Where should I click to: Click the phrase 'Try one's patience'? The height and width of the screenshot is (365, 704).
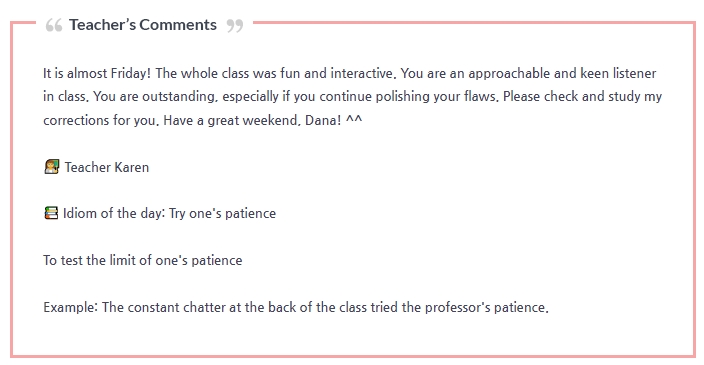tap(222, 213)
